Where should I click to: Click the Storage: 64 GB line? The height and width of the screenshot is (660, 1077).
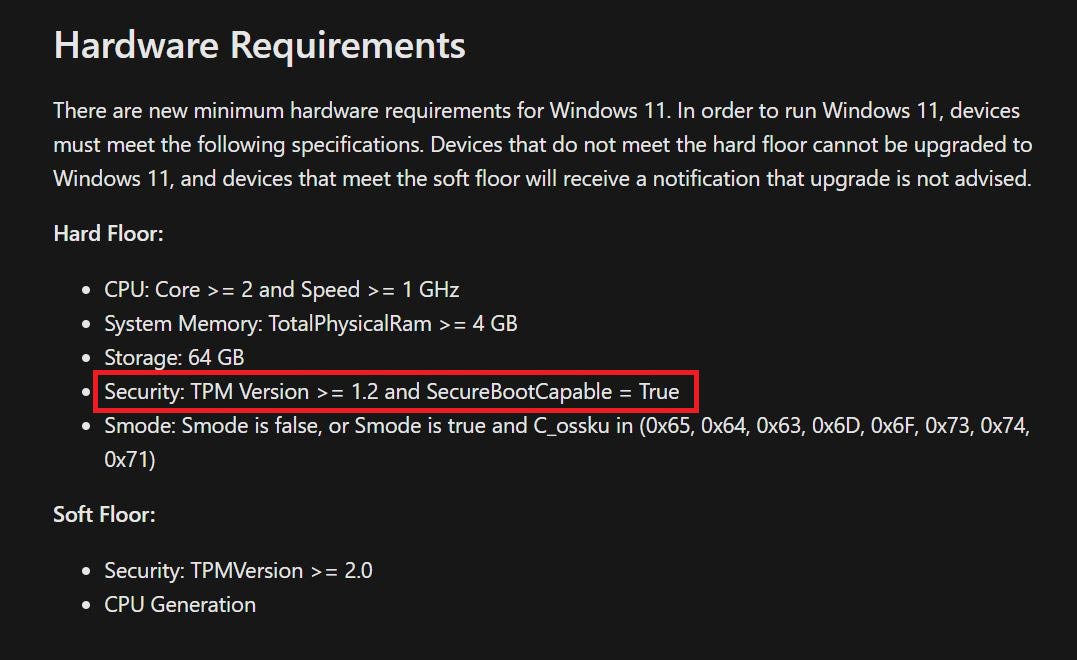(174, 357)
